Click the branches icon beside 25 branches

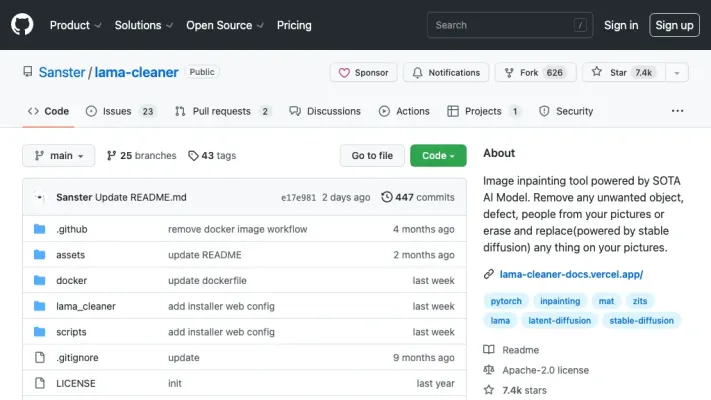tap(111, 156)
